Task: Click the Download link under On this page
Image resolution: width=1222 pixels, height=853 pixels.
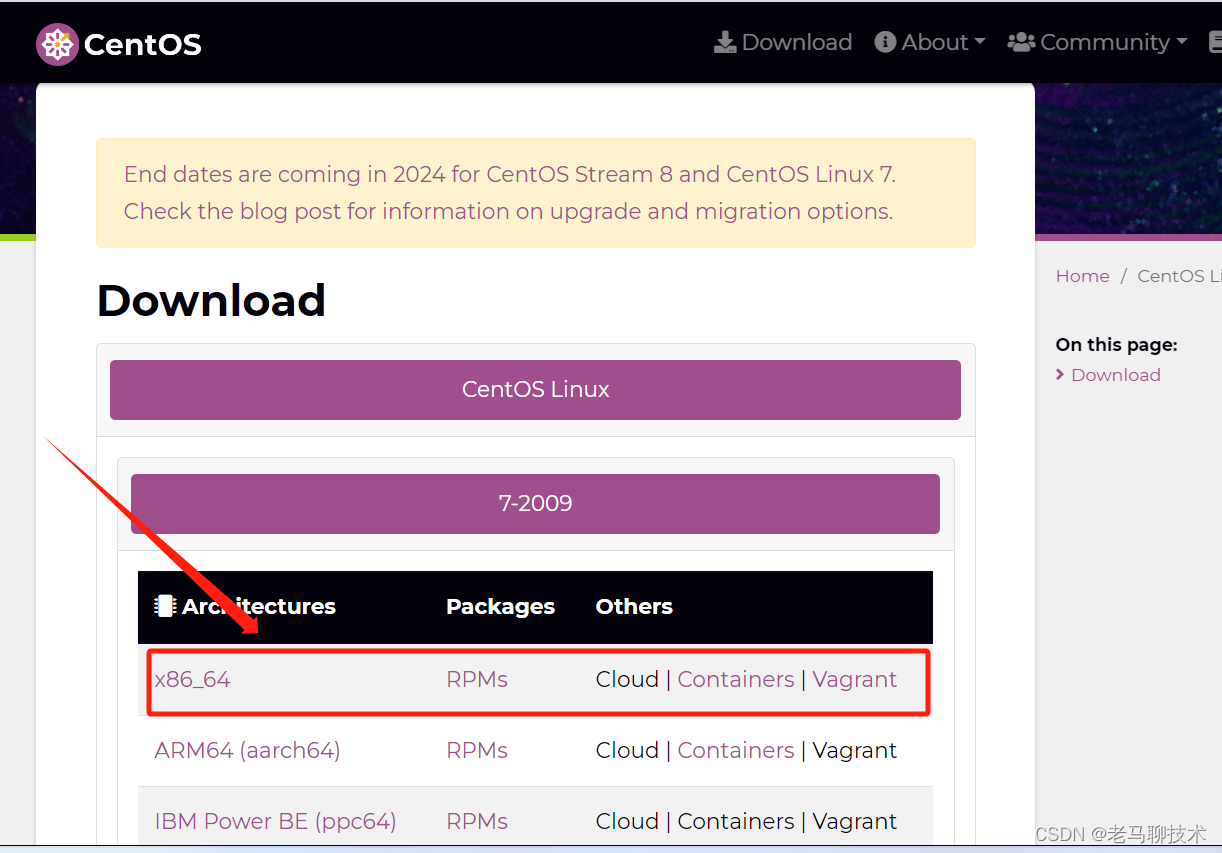Action: click(x=1116, y=375)
